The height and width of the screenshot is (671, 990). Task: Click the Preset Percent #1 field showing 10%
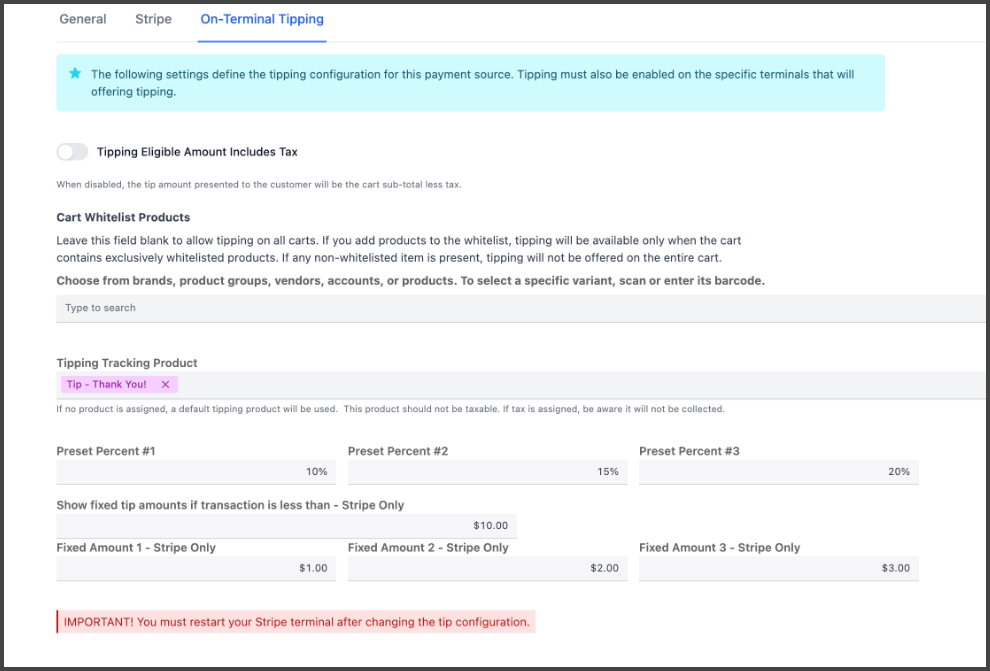195,472
